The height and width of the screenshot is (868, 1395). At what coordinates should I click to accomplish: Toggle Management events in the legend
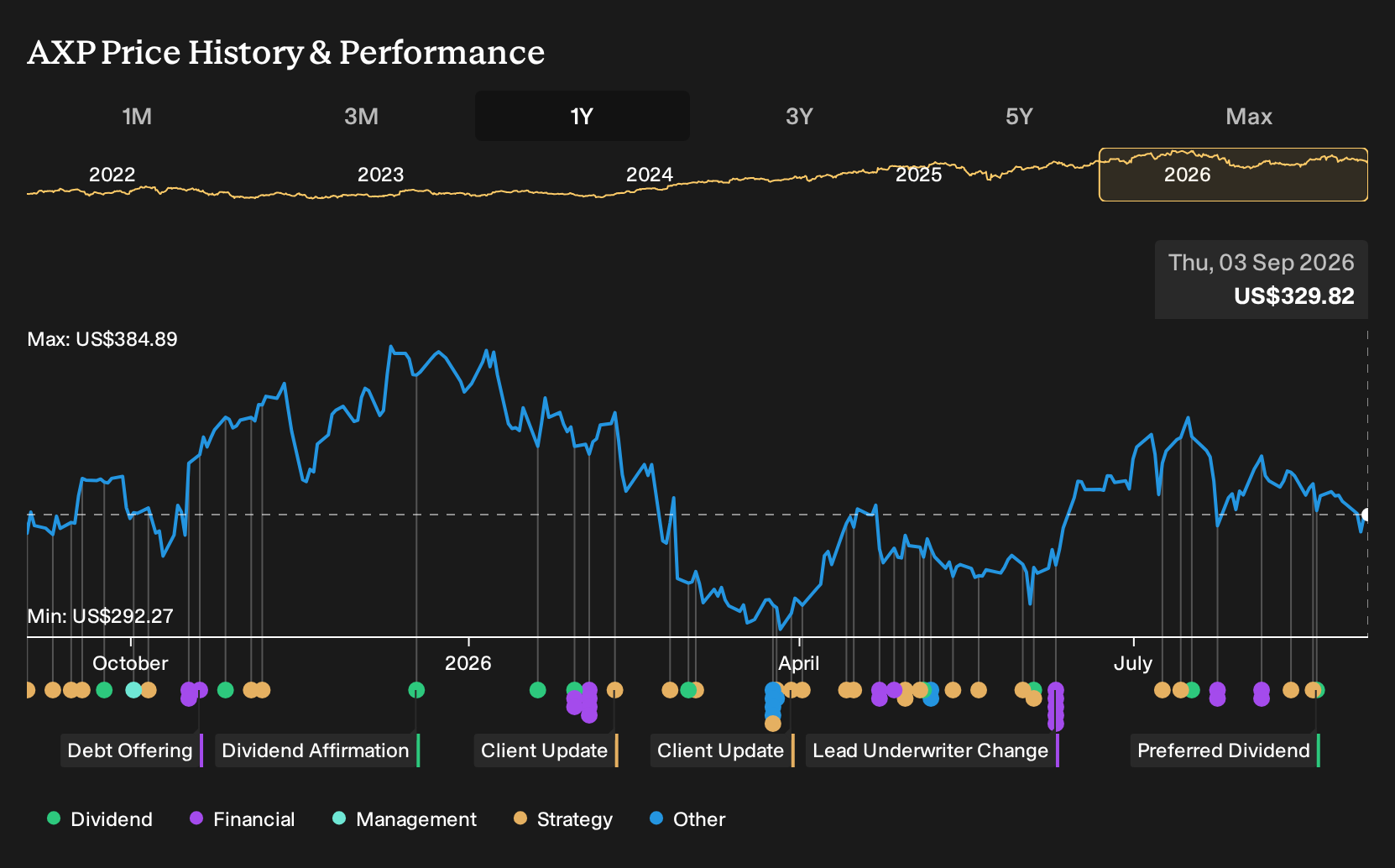[x=405, y=818]
